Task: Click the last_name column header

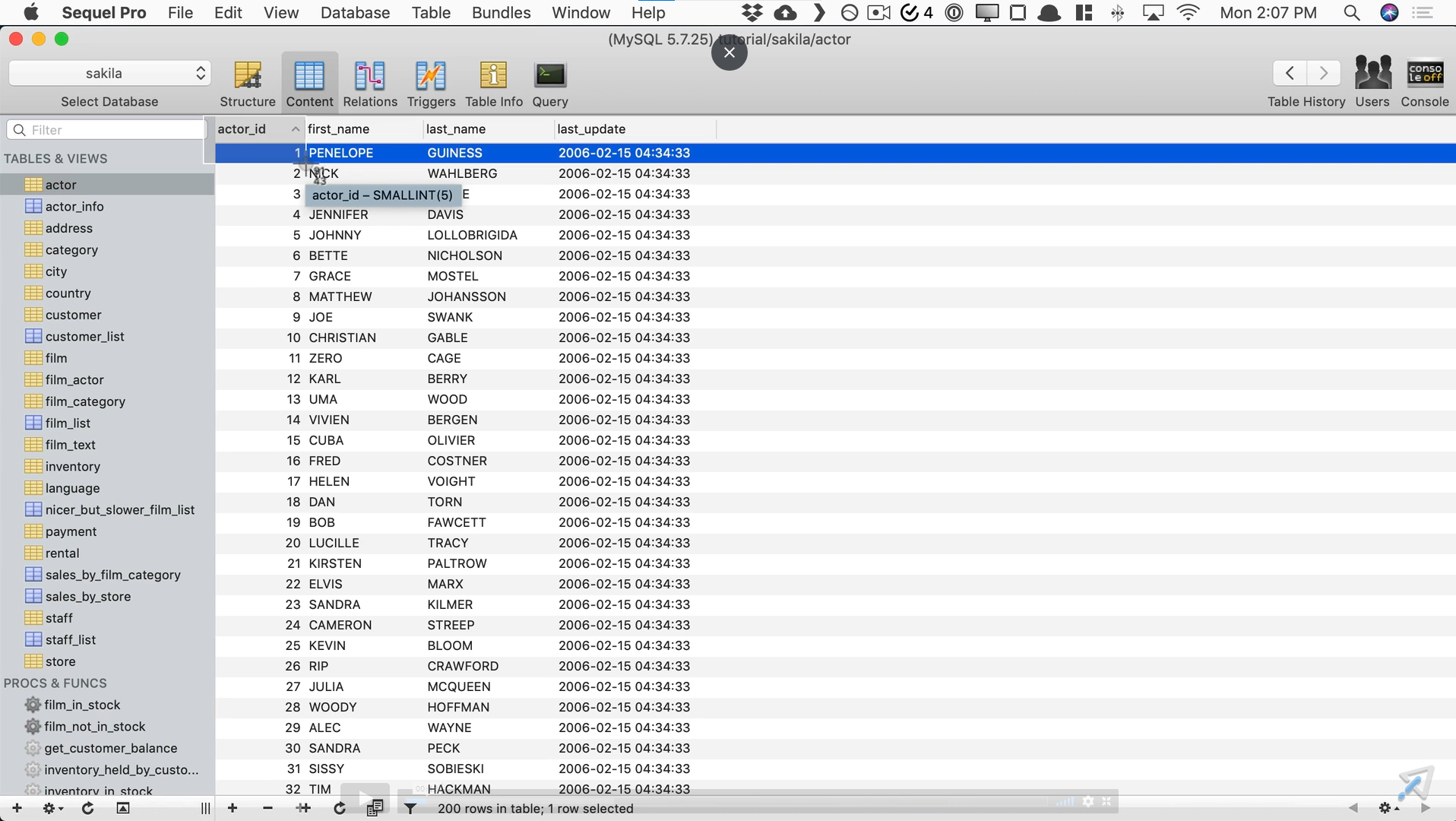Action: click(x=489, y=129)
